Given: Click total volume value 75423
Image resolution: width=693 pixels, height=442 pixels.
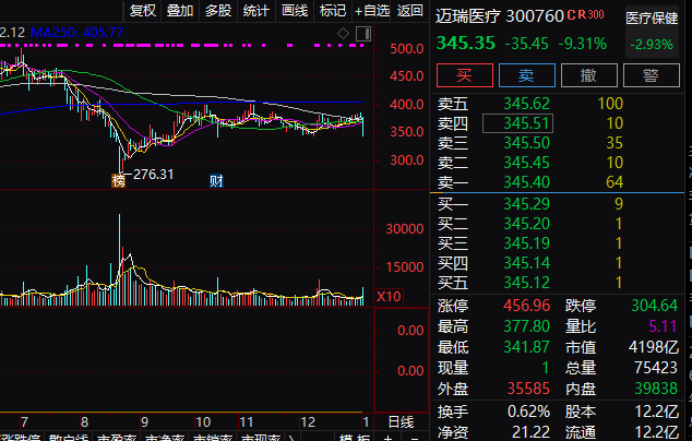Looking at the screenshot, I should (x=656, y=367).
